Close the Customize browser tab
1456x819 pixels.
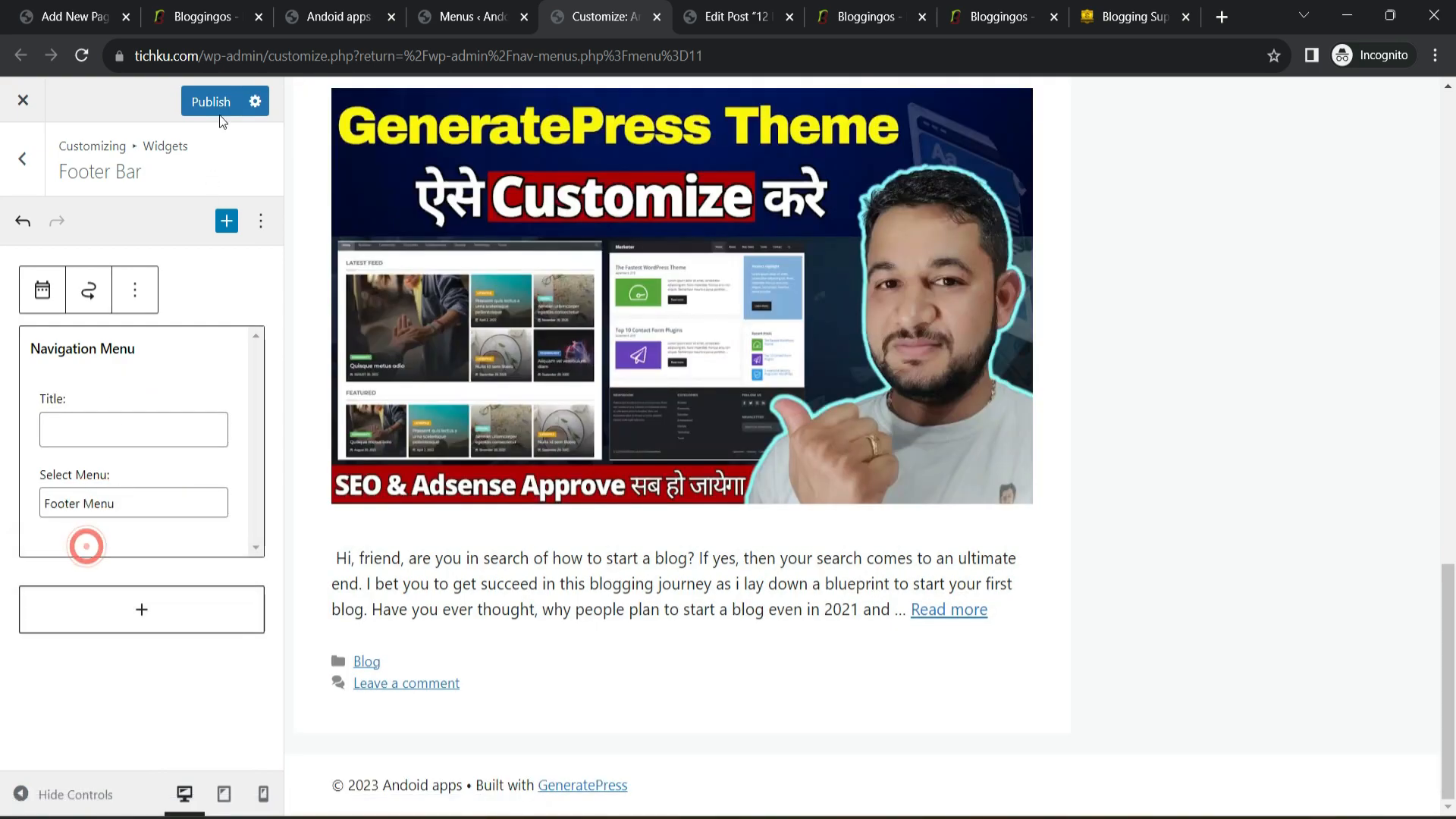[x=657, y=17]
